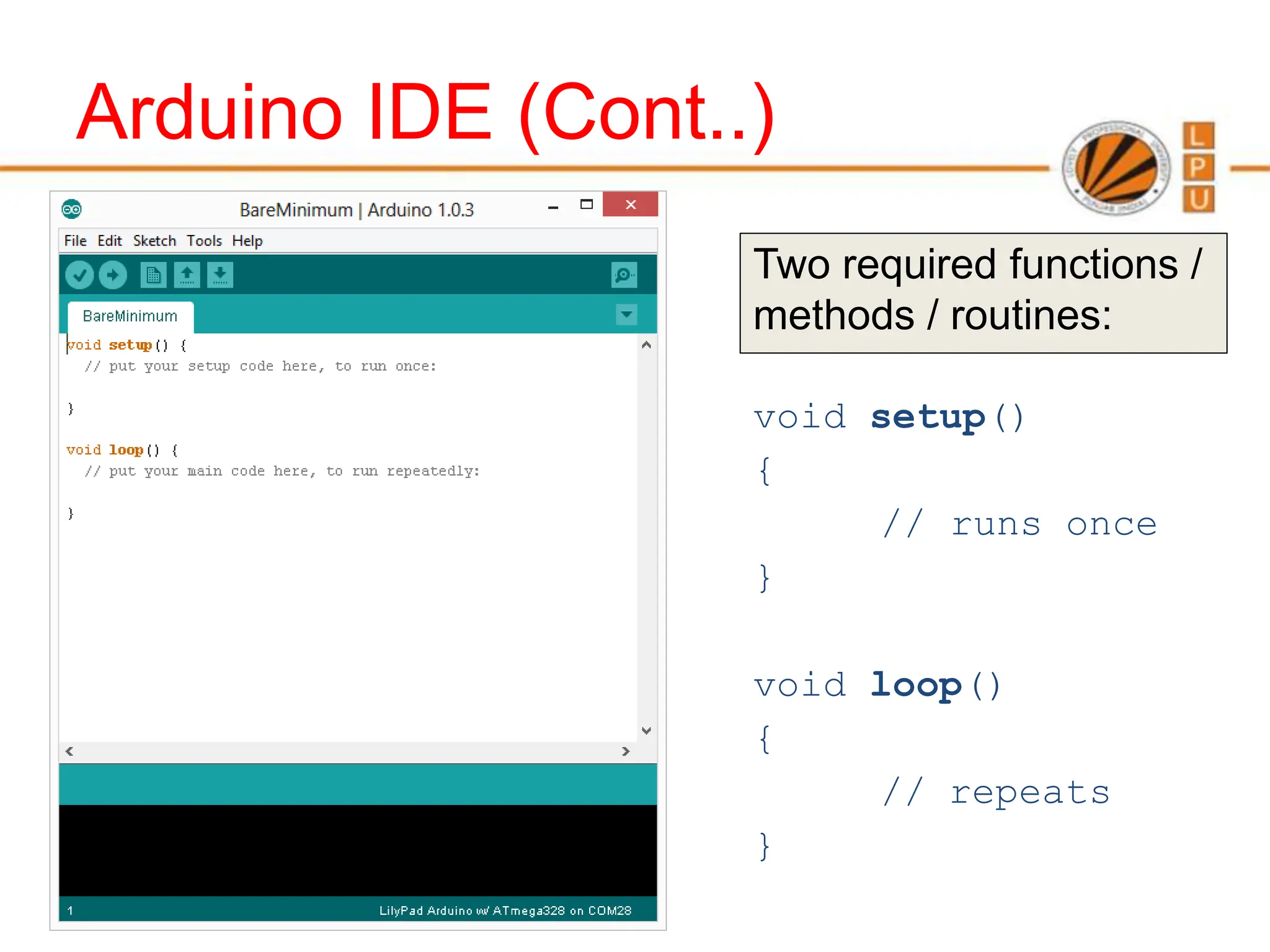Viewport: 1270px width, 952px height.
Task: Open the File menu
Action: [x=75, y=240]
